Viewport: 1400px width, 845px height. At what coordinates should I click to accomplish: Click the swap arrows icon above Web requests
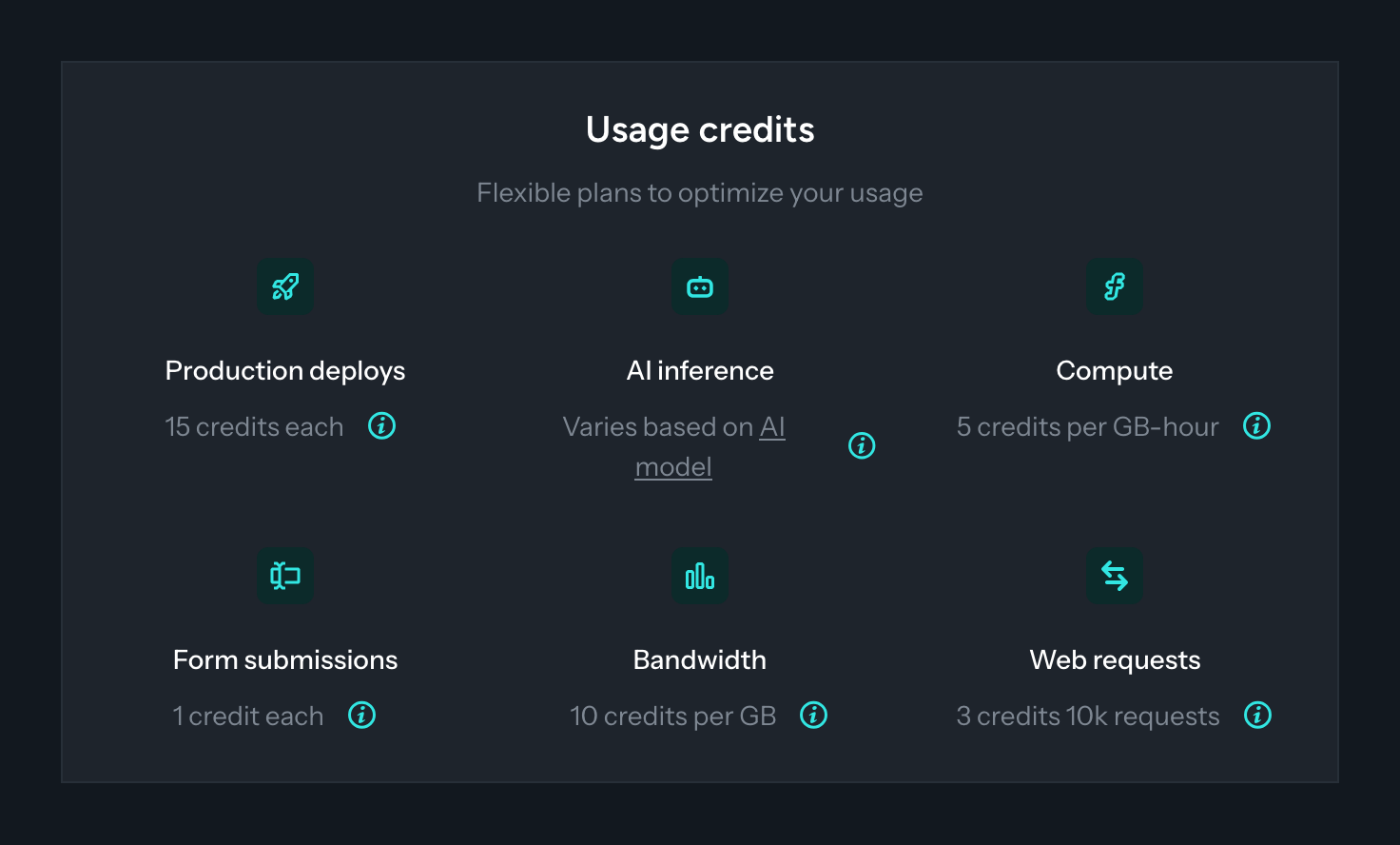(x=1115, y=576)
